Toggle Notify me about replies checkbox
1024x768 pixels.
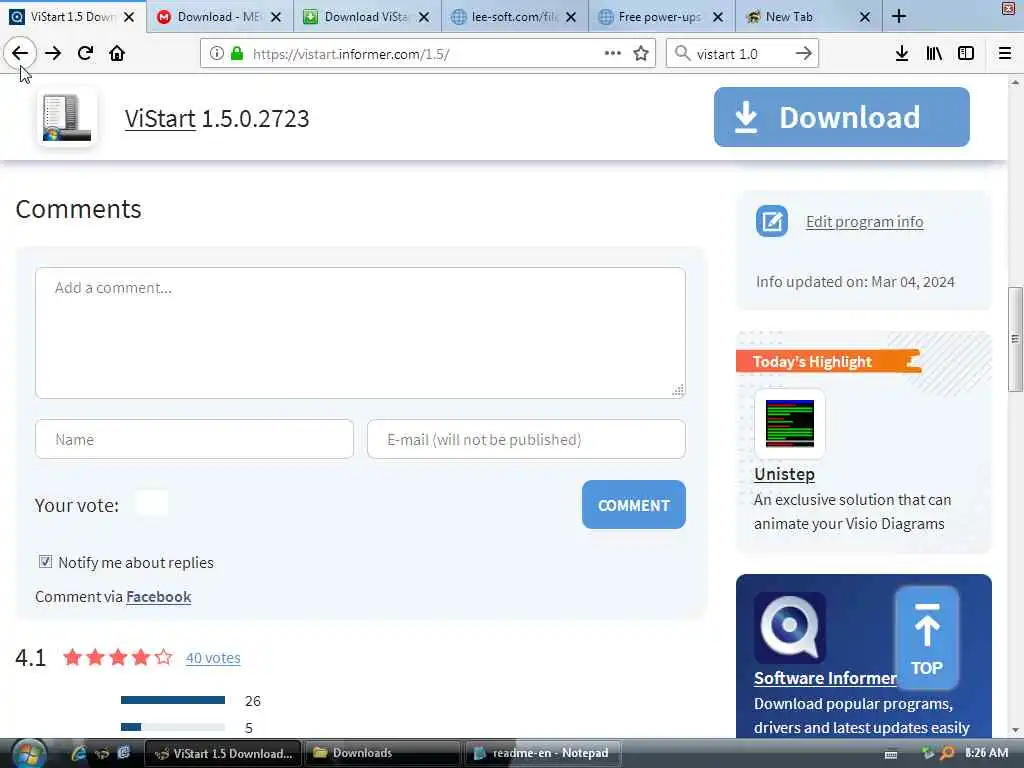tap(45, 562)
